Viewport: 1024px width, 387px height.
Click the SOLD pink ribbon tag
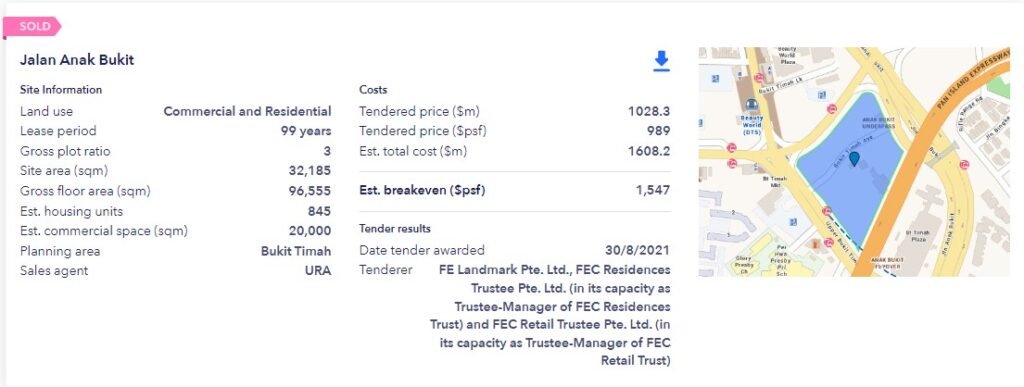coord(32,27)
